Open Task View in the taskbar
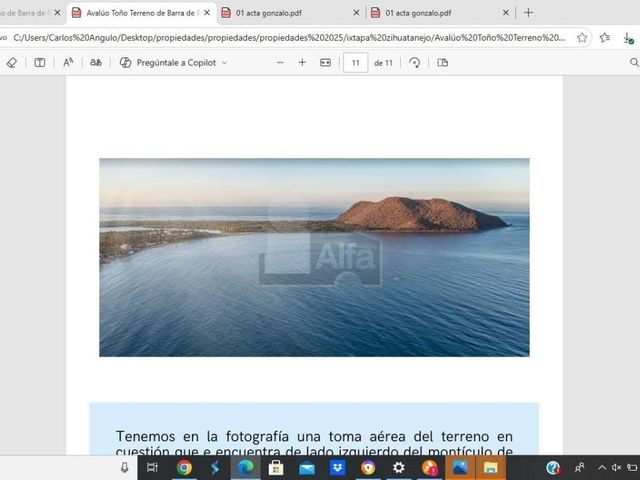This screenshot has height=480, width=640. click(x=152, y=468)
